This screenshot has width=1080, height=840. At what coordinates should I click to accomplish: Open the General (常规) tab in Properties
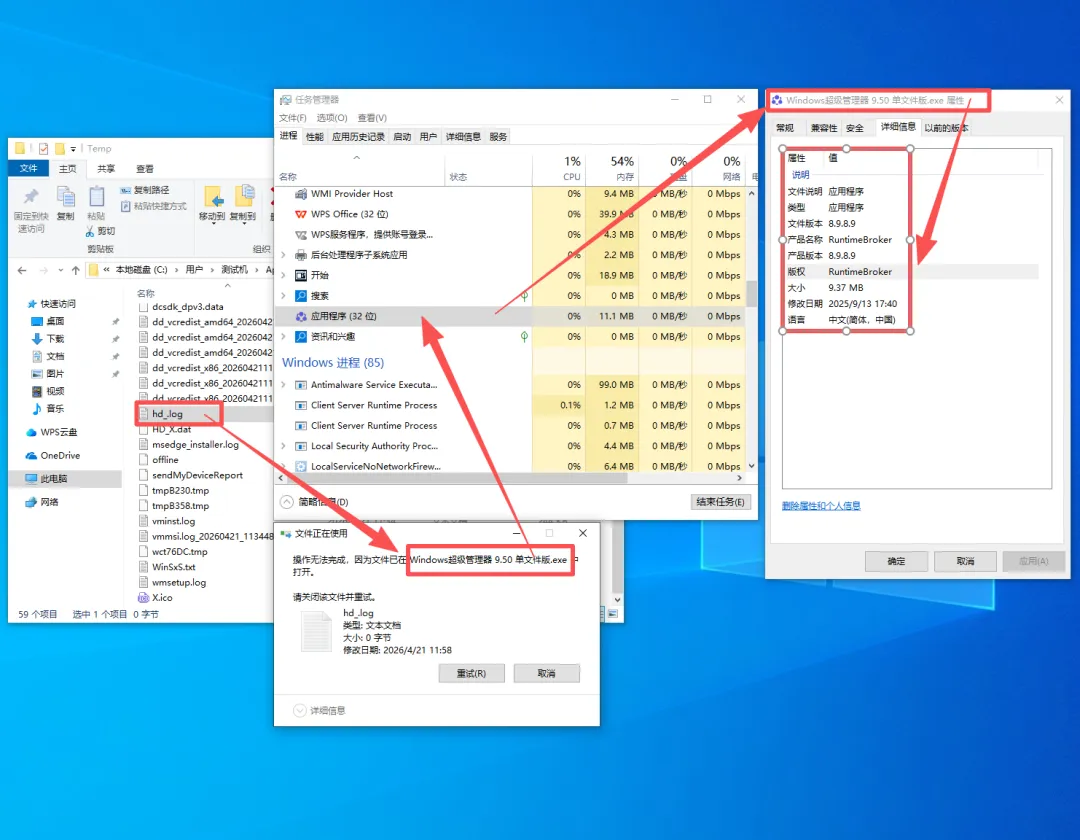point(785,128)
